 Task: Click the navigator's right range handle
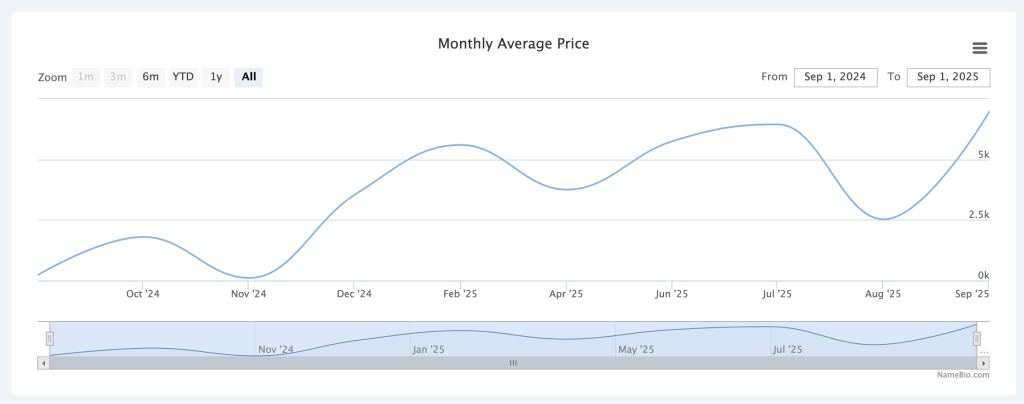pyautogui.click(x=977, y=338)
